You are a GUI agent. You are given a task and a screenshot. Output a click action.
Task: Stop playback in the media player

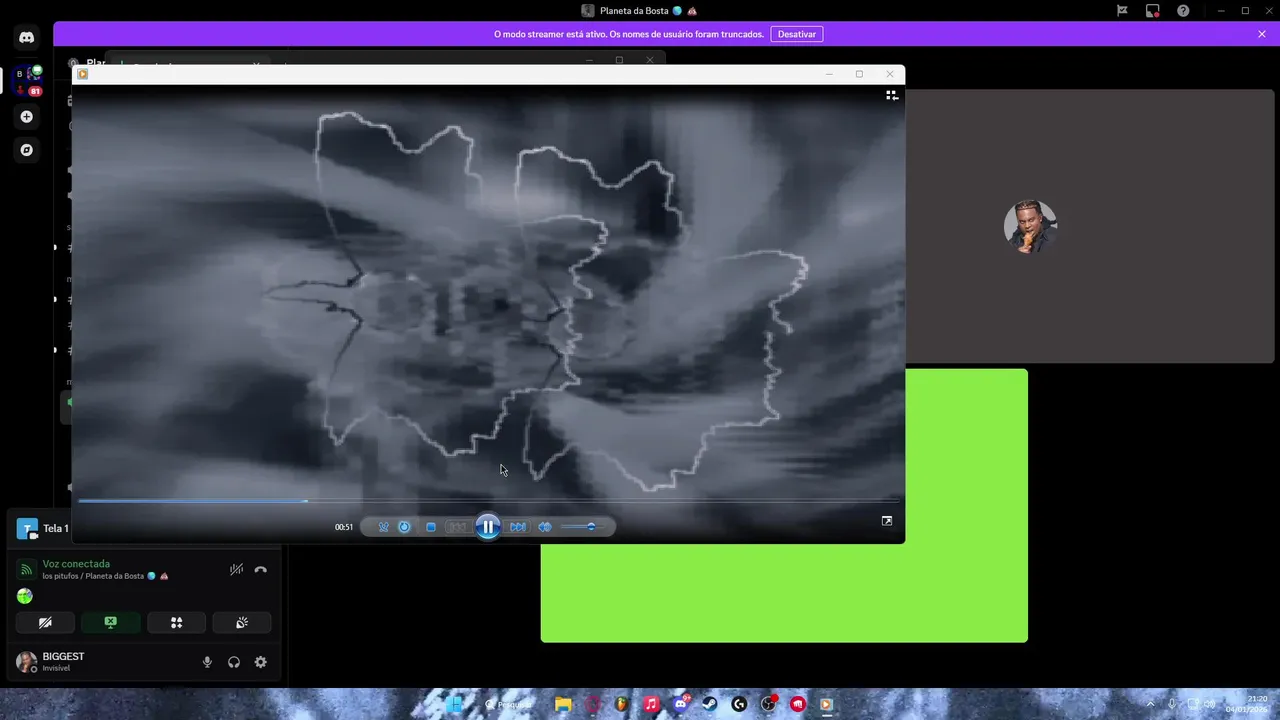[431, 527]
